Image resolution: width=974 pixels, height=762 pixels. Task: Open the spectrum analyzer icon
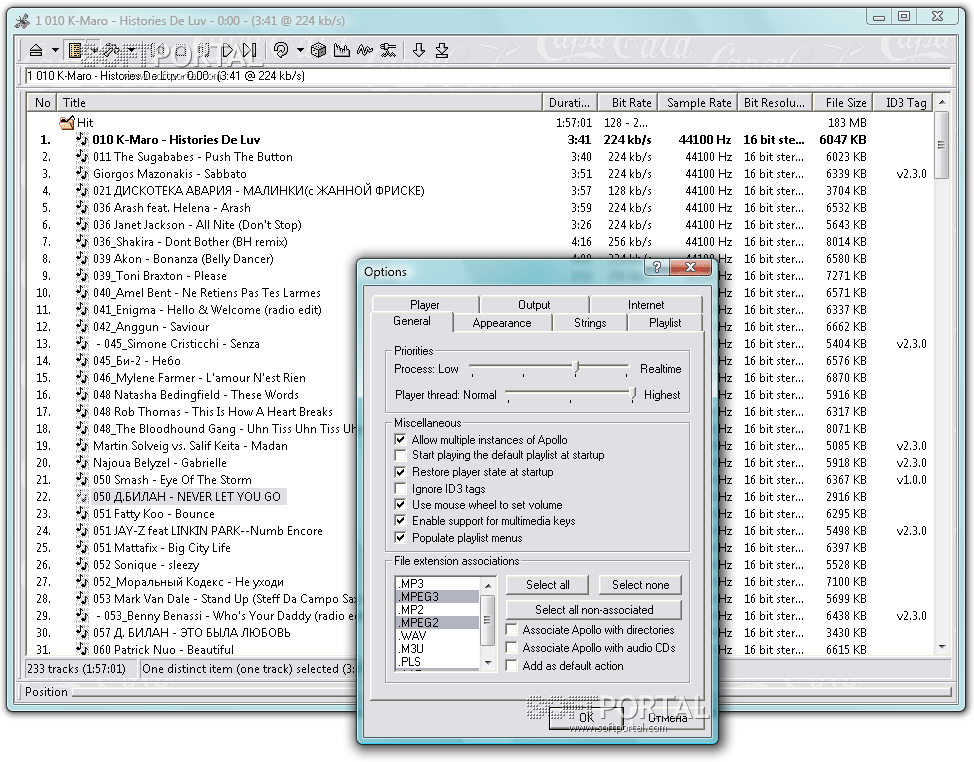pyautogui.click(x=342, y=50)
